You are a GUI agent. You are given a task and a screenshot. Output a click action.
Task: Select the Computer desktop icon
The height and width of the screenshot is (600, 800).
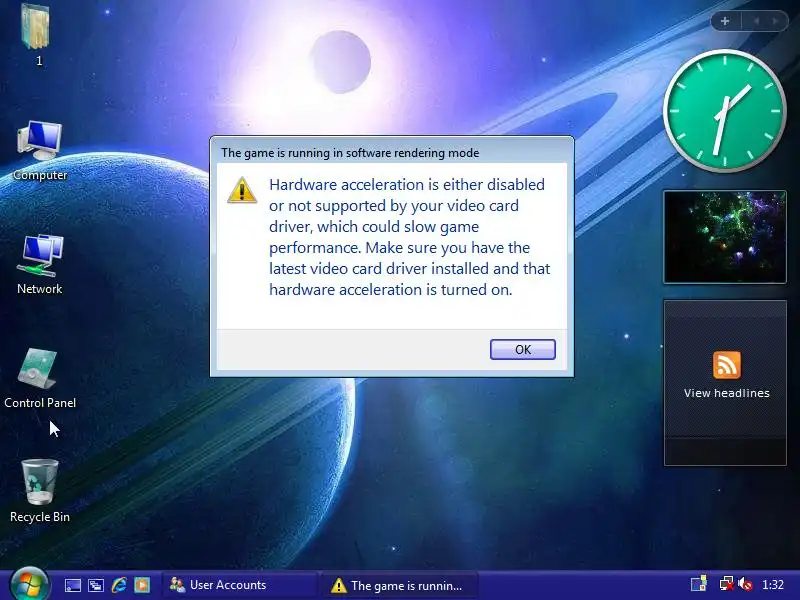[40, 151]
